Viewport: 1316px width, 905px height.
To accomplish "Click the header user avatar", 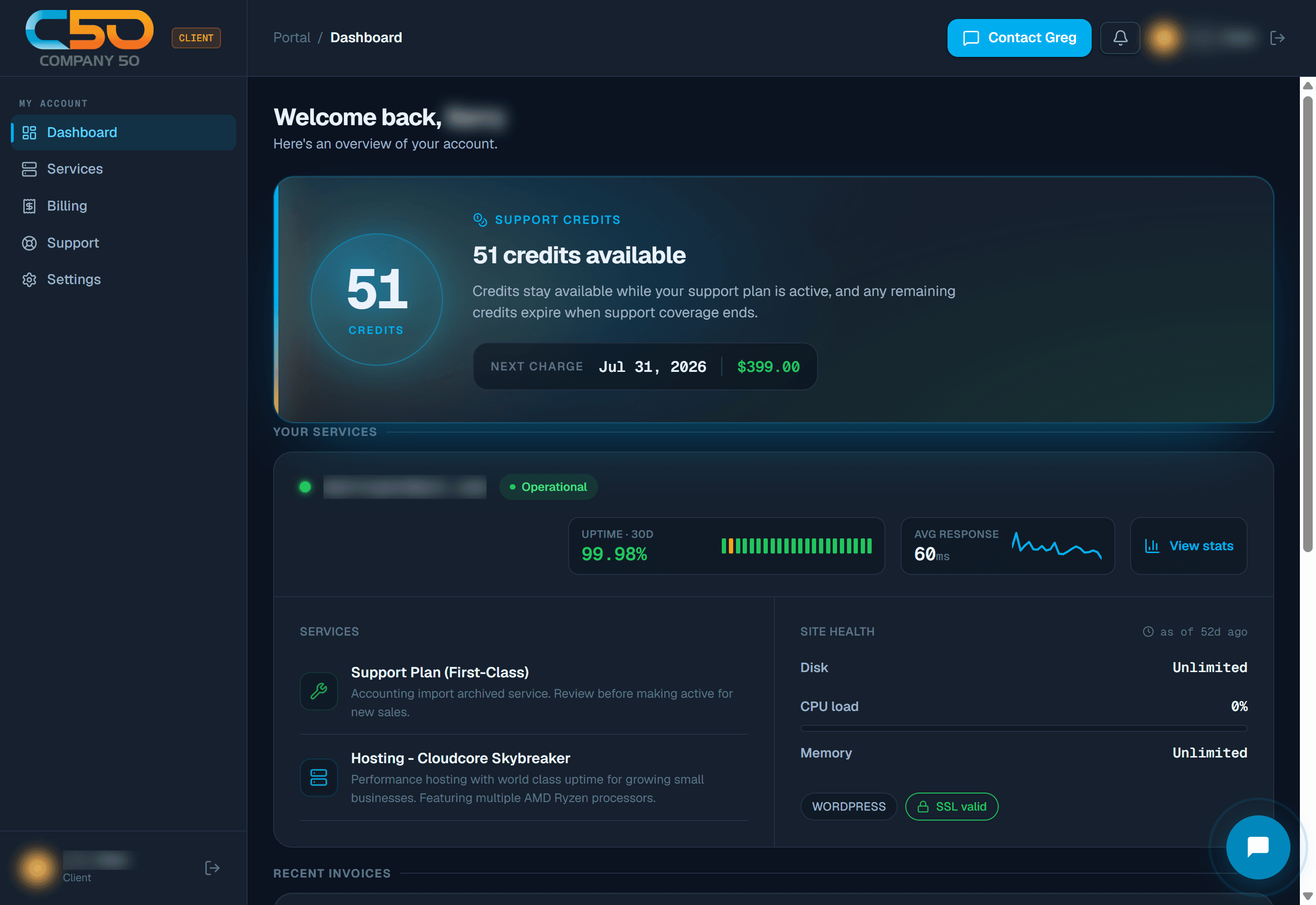I will [x=1163, y=38].
